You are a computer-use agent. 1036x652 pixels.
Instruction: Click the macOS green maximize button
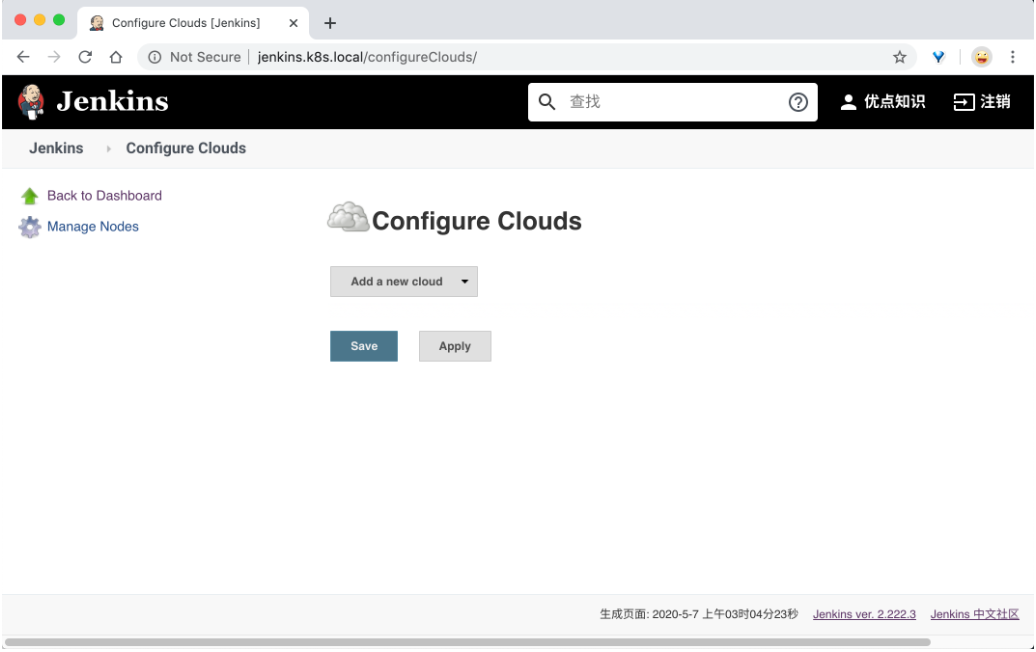[59, 20]
